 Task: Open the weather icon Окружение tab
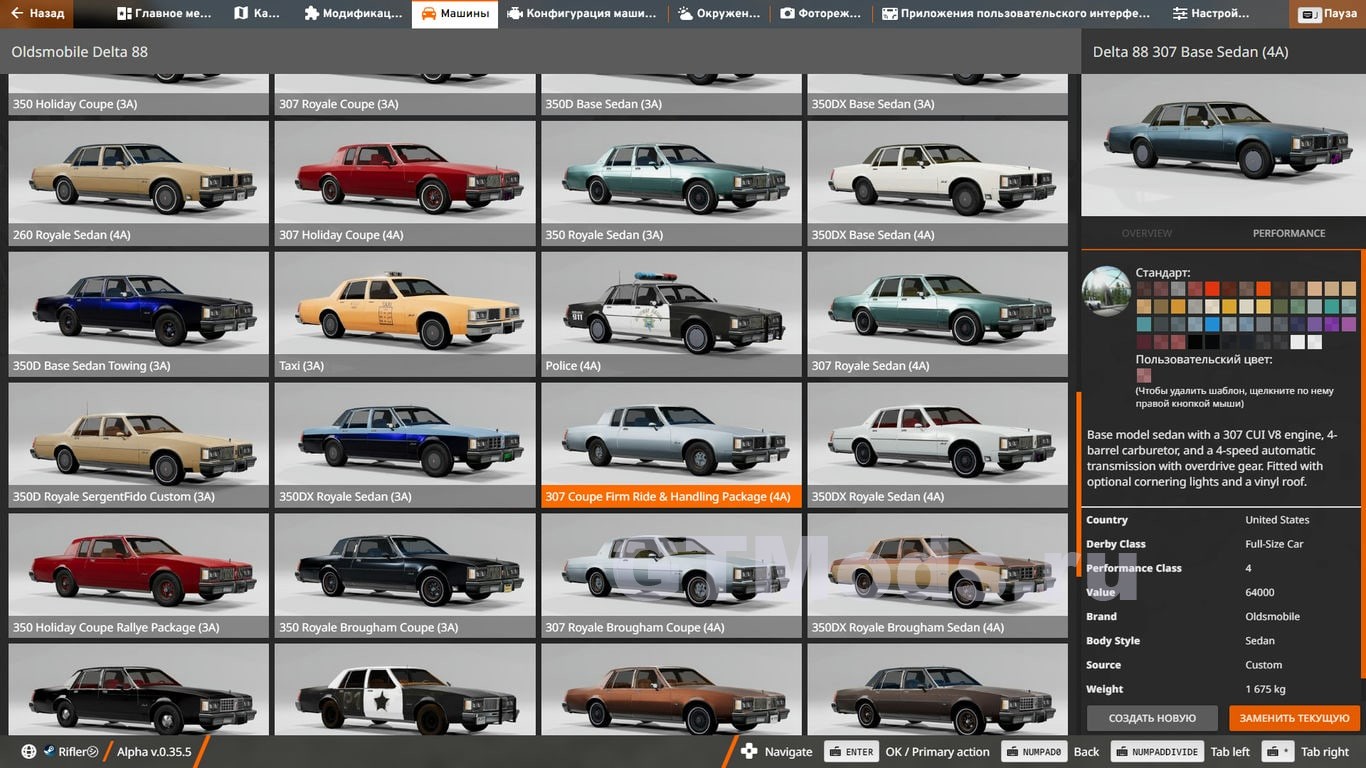click(x=686, y=14)
